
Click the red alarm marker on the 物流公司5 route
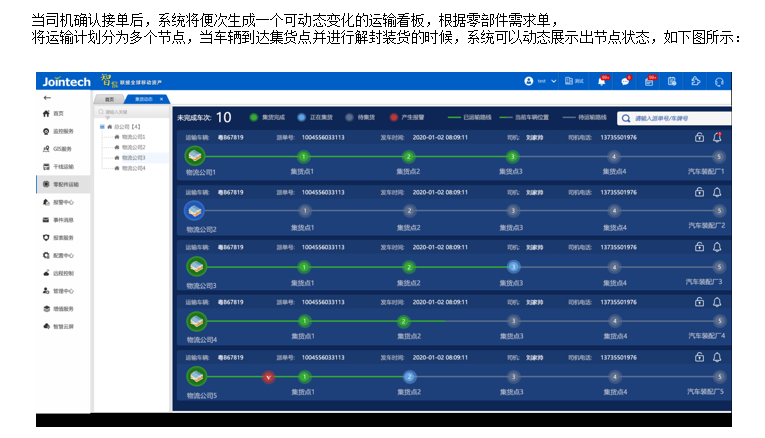(x=267, y=377)
